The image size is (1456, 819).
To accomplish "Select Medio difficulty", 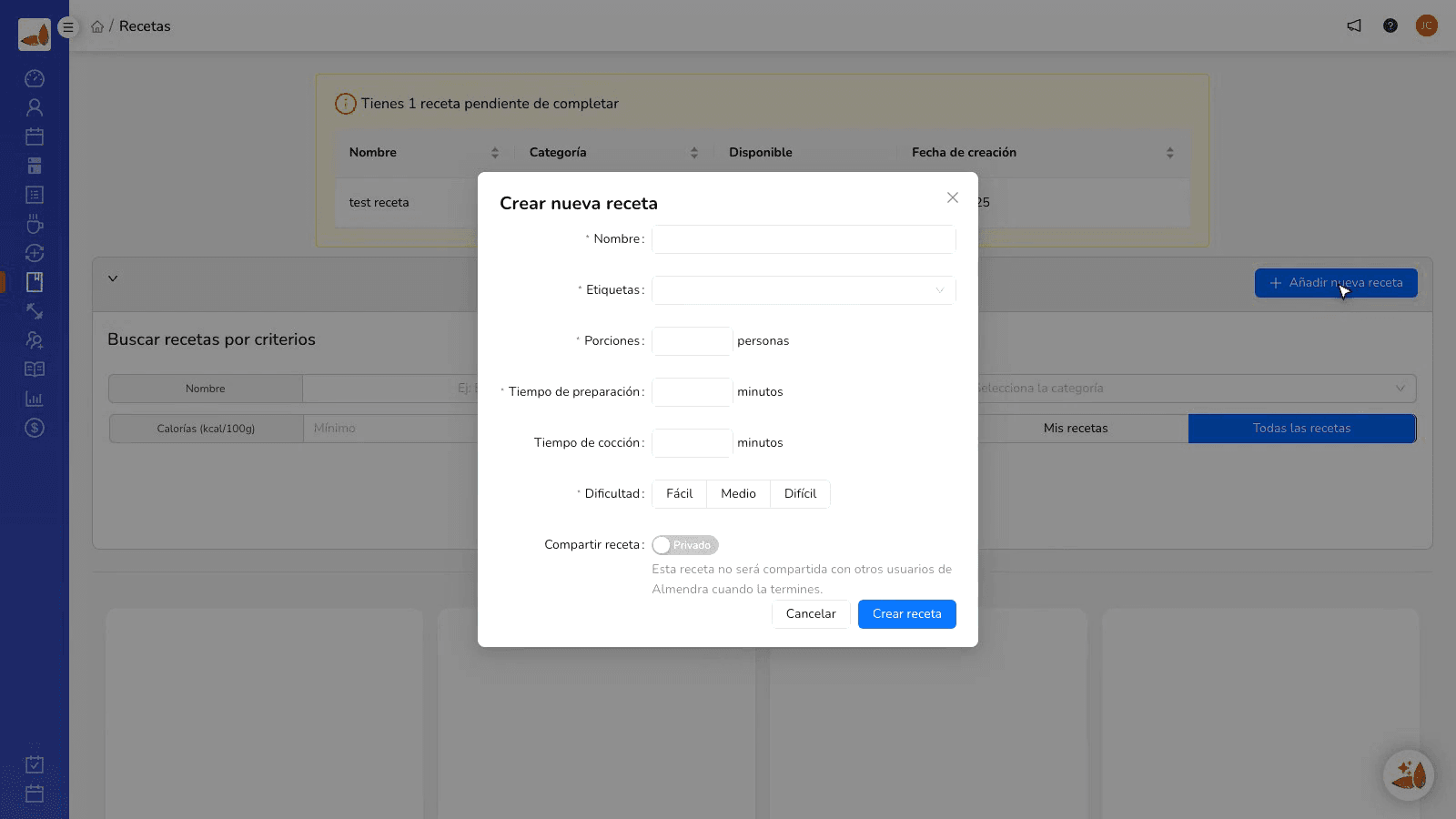I will click(738, 493).
